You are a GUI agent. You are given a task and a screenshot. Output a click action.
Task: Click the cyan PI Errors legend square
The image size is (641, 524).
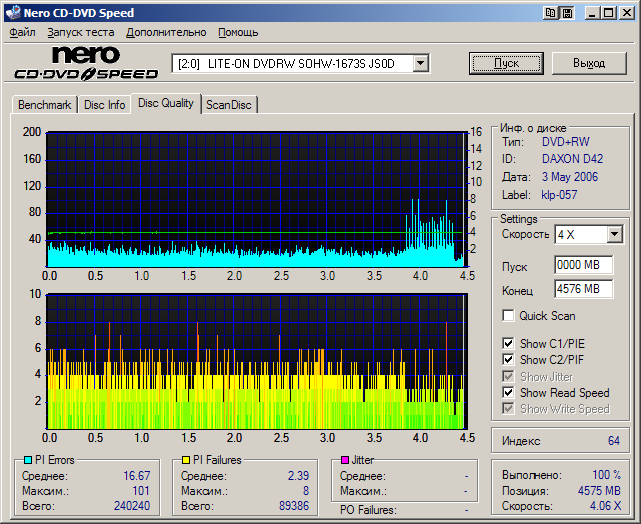26,460
